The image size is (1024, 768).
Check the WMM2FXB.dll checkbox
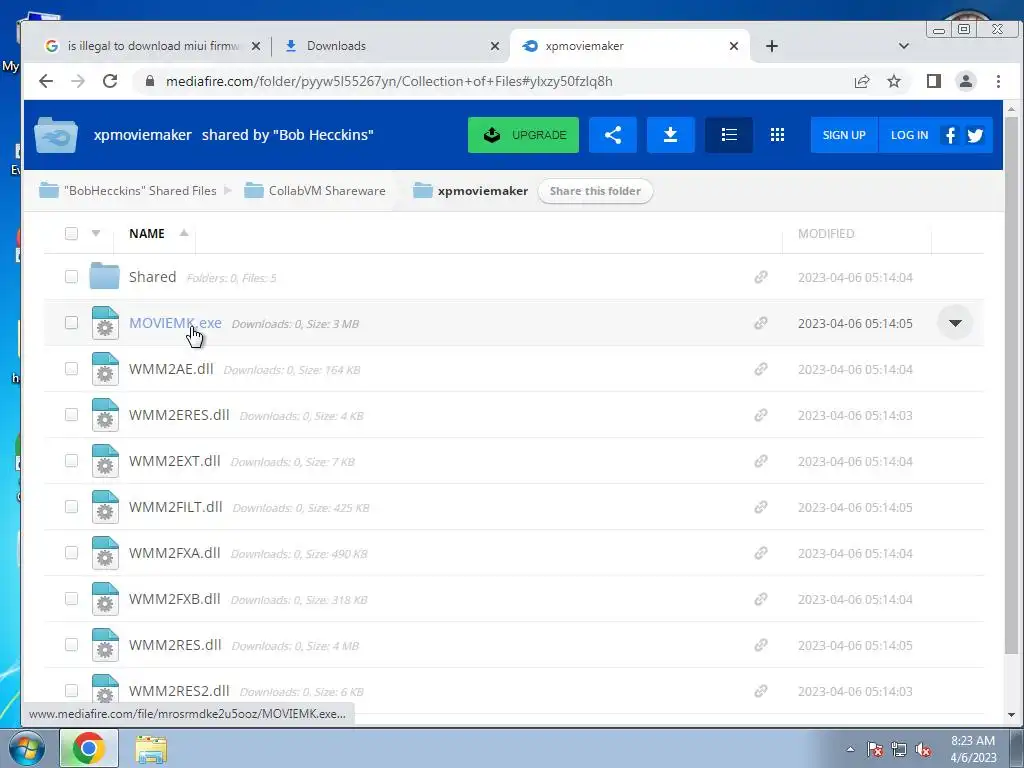coord(71,599)
